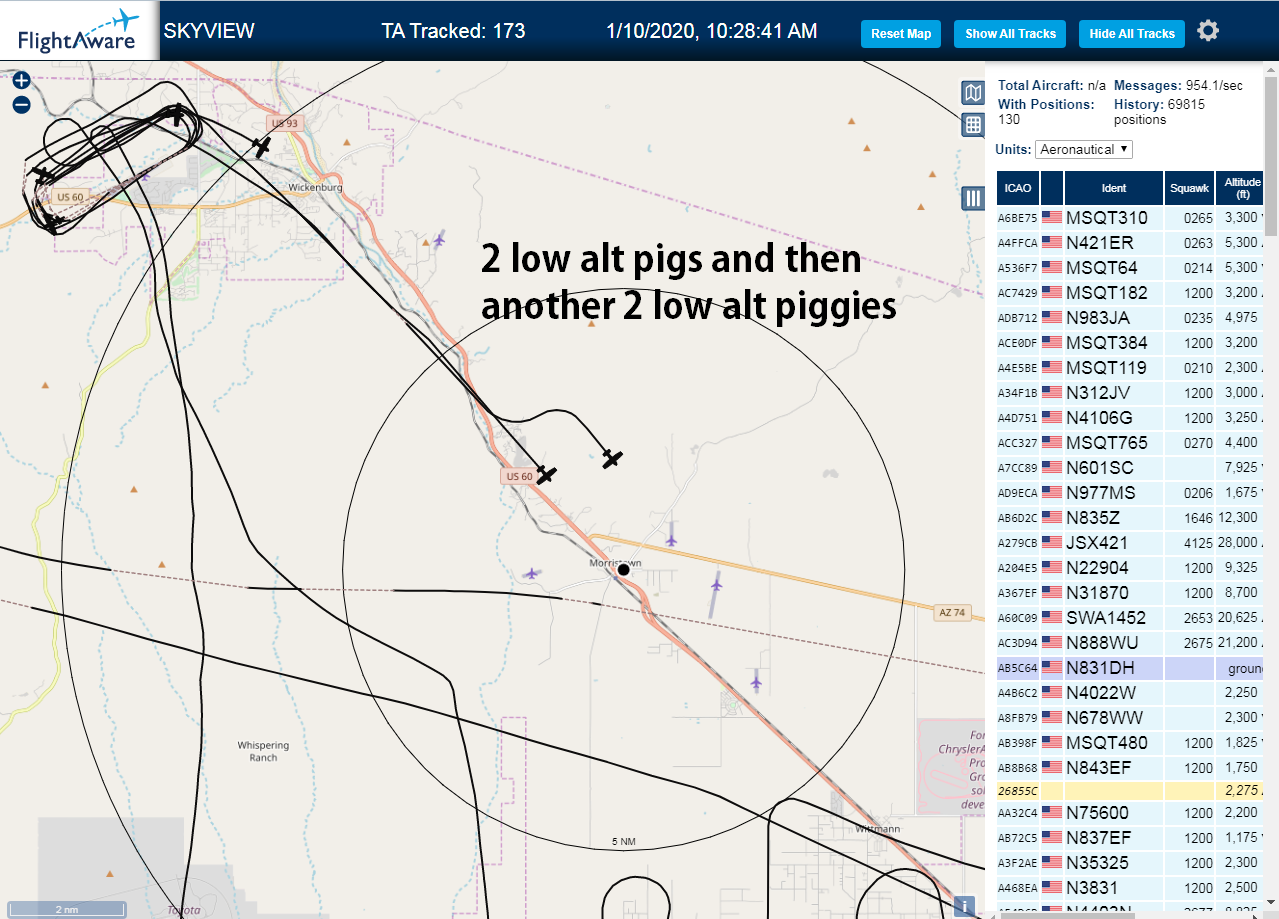Click the AZ 74 highway label
This screenshot has height=919, width=1279.
tap(953, 612)
